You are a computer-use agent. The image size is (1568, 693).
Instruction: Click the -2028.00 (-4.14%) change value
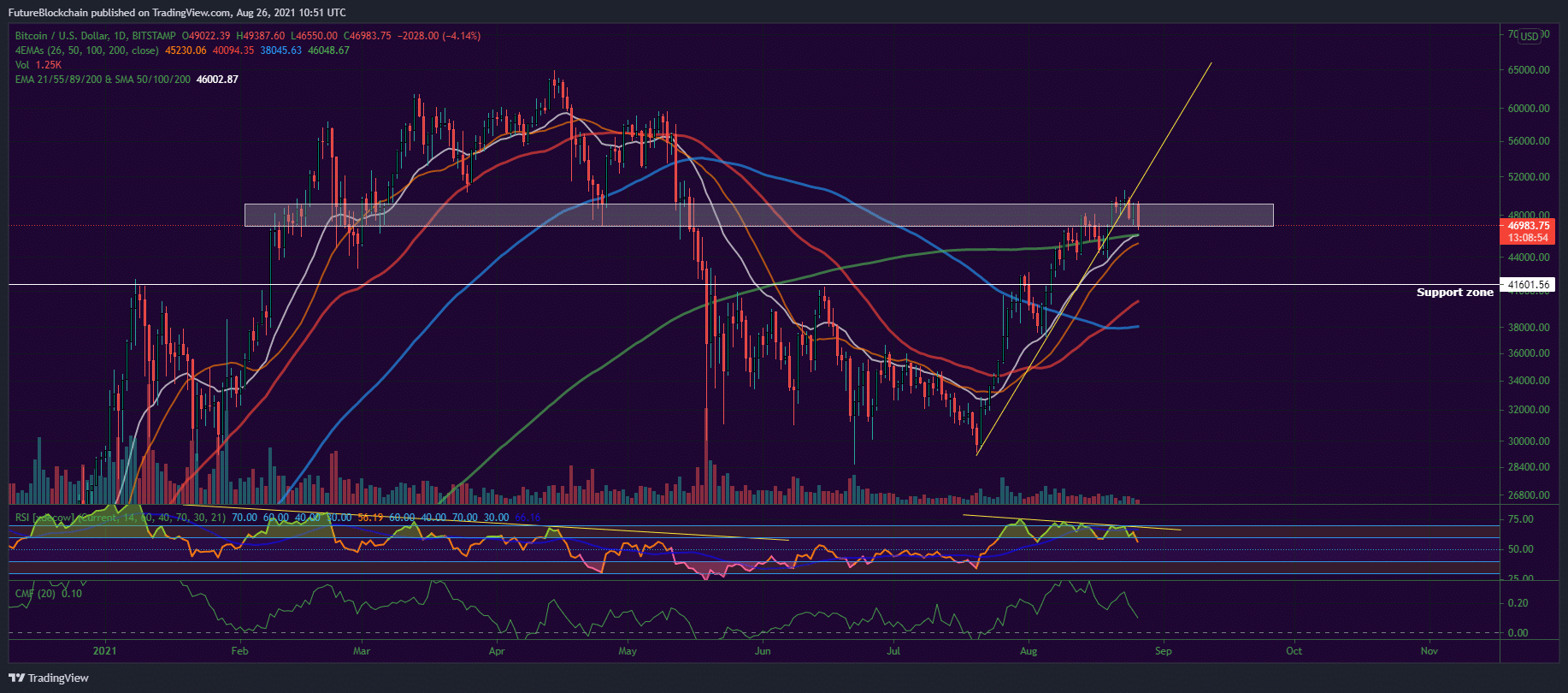pyautogui.click(x=439, y=36)
